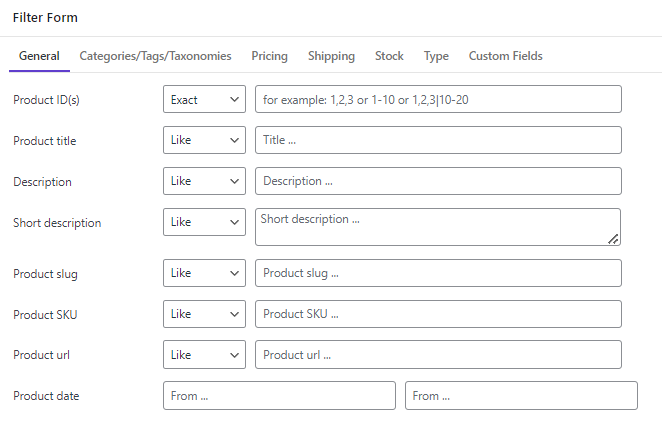The height and width of the screenshot is (448, 662).
Task: Expand the Short description Like dropdown
Action: pos(204,222)
